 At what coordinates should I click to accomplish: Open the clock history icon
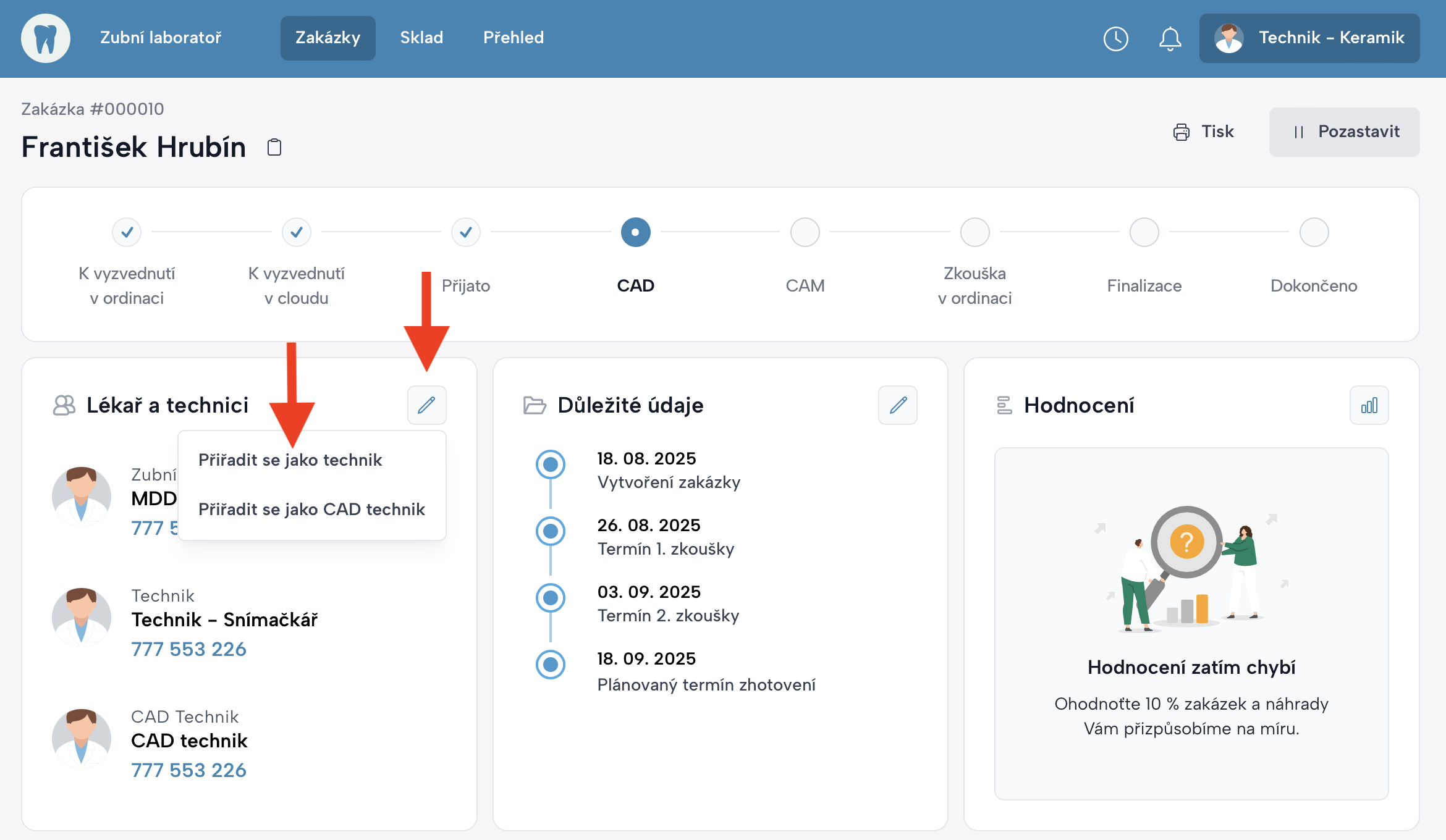(1115, 39)
